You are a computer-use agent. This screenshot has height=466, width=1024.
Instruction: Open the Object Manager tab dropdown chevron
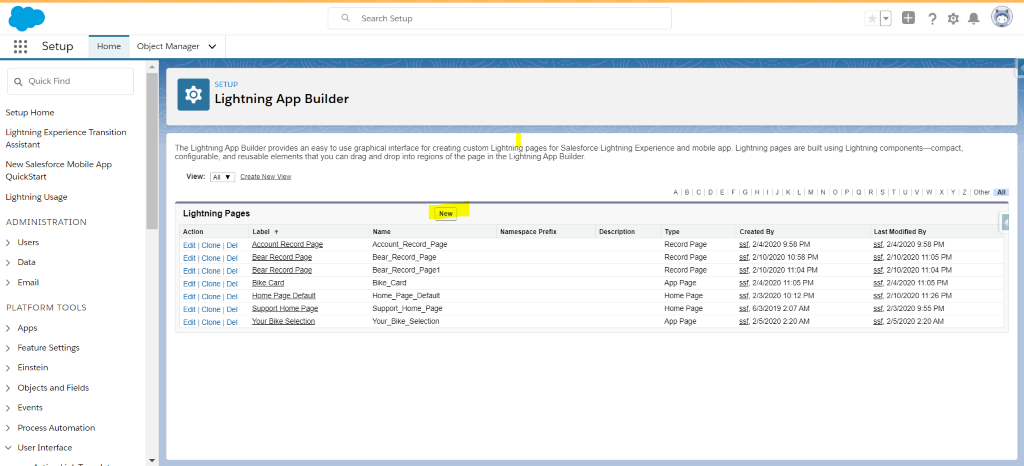coord(212,46)
